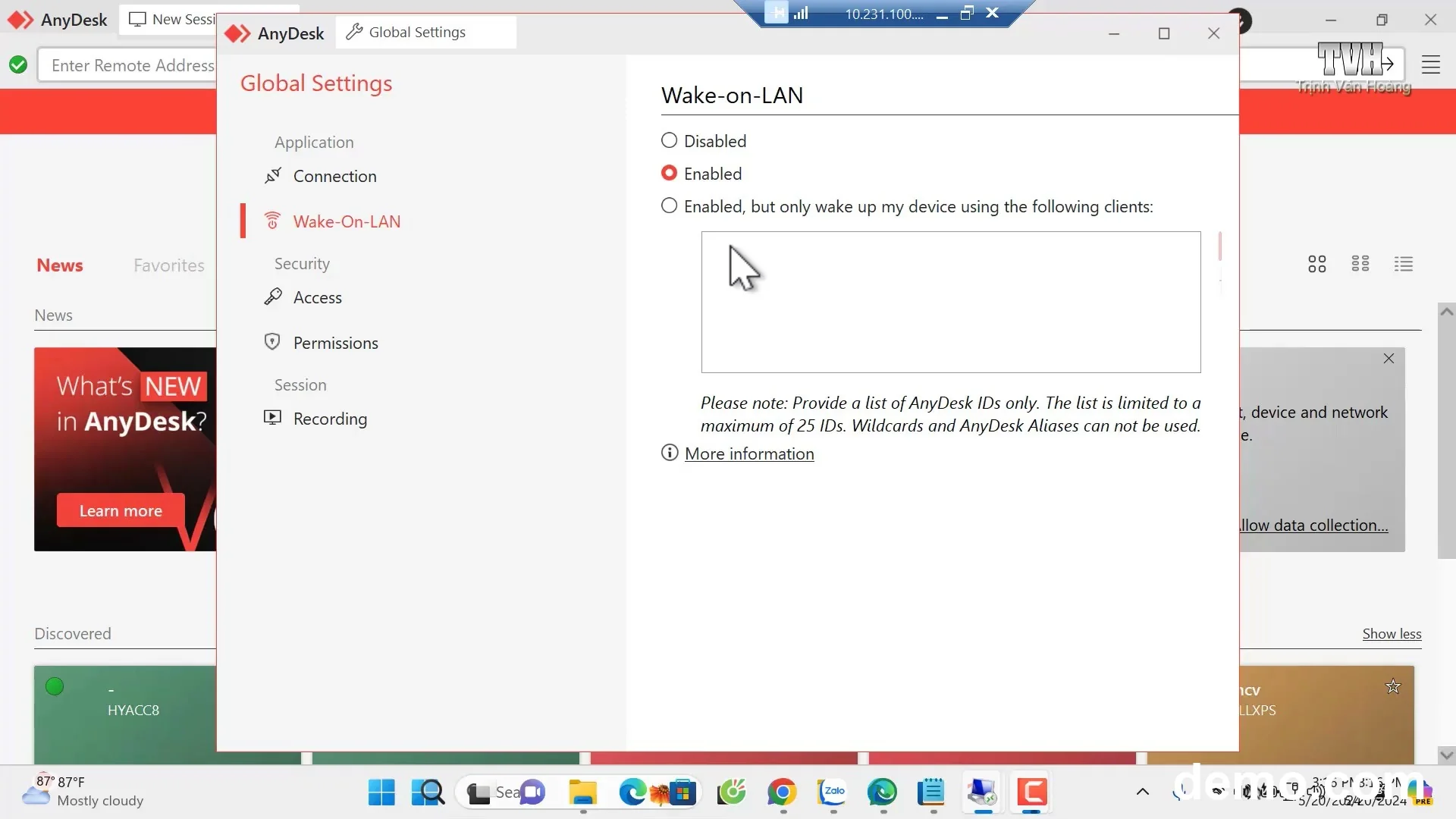The width and height of the screenshot is (1456, 819).
Task: Open the weather widget showing Mostly cloudy
Action: pos(83,792)
